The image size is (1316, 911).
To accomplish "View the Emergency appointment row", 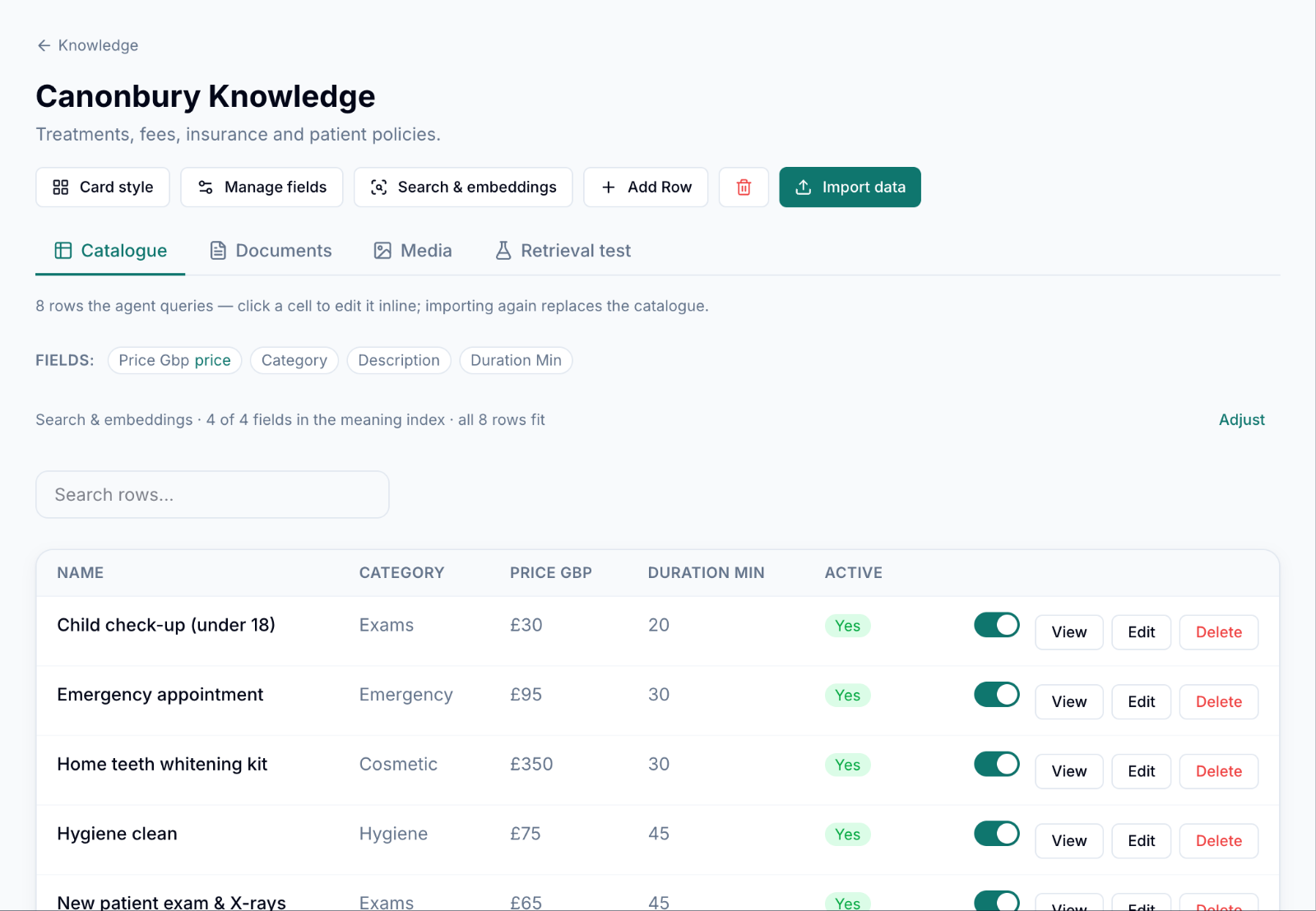I will coord(1069,702).
